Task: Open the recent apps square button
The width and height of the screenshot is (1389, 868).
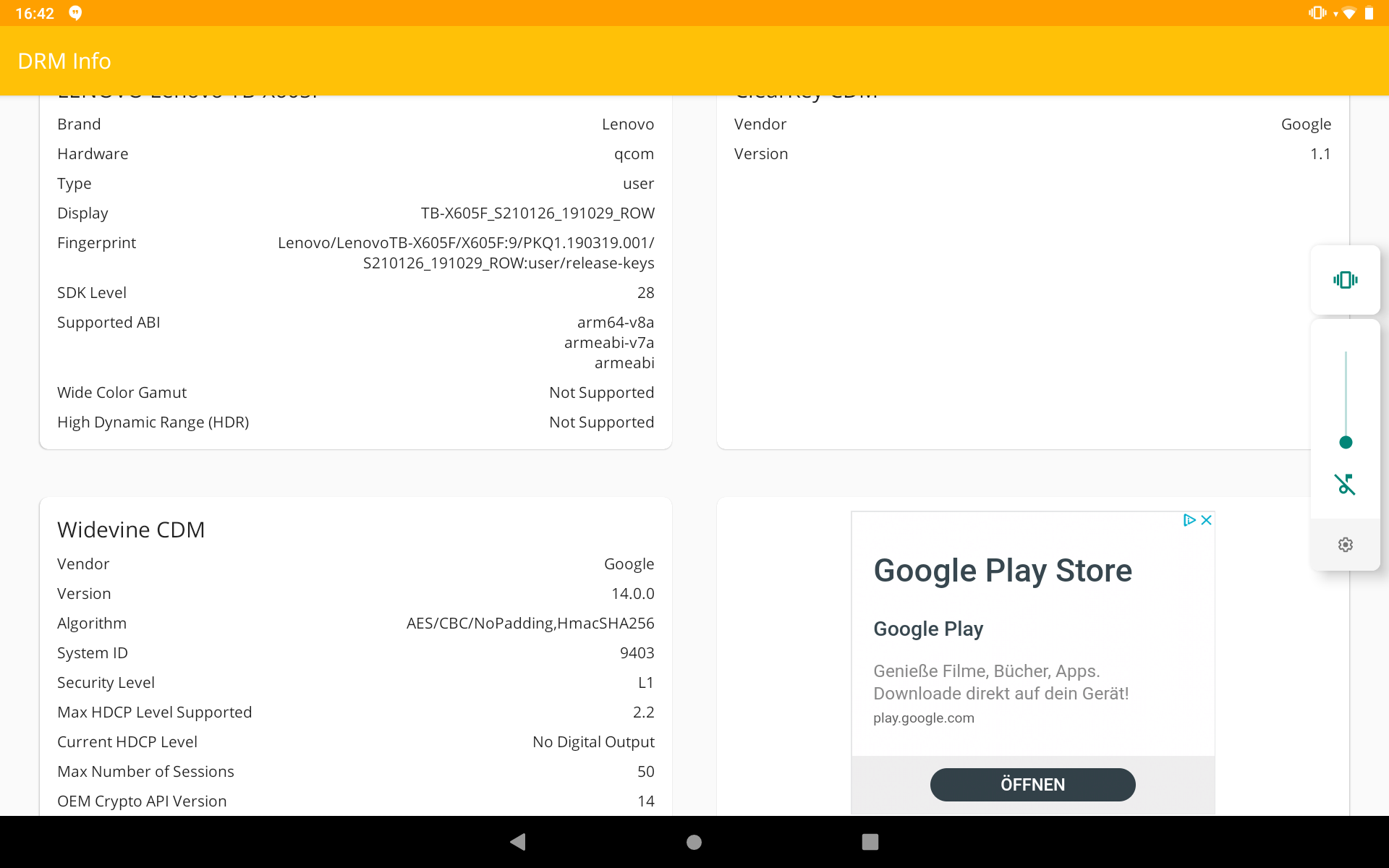Action: [x=870, y=842]
